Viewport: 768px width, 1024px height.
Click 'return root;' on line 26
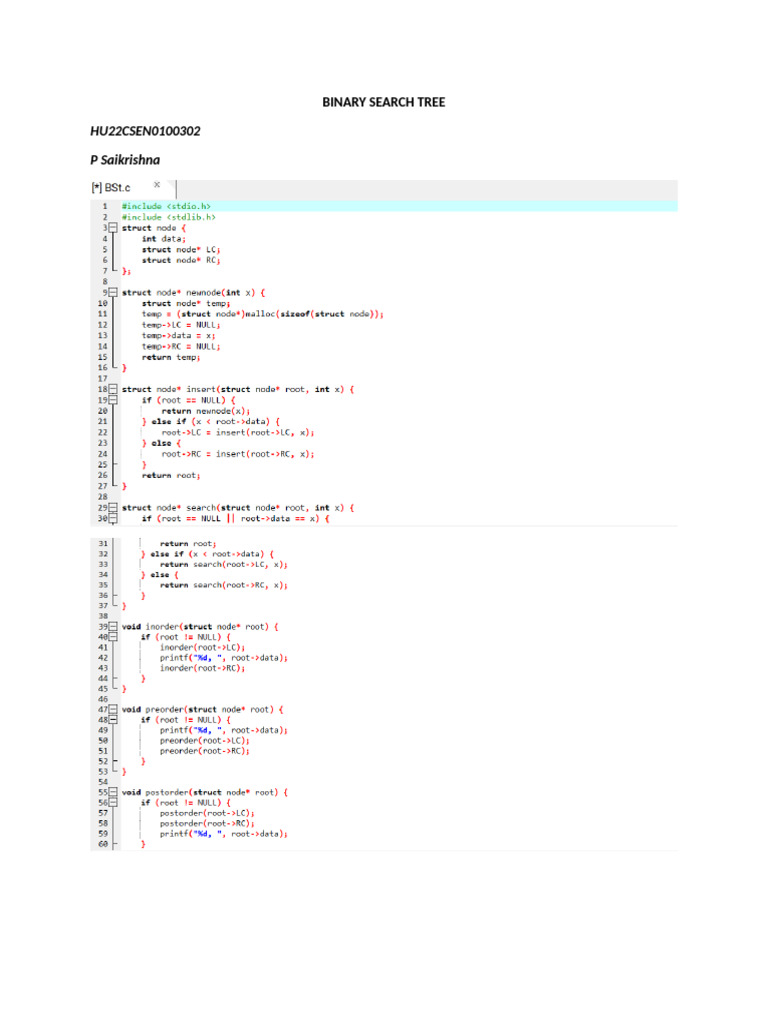click(x=171, y=475)
